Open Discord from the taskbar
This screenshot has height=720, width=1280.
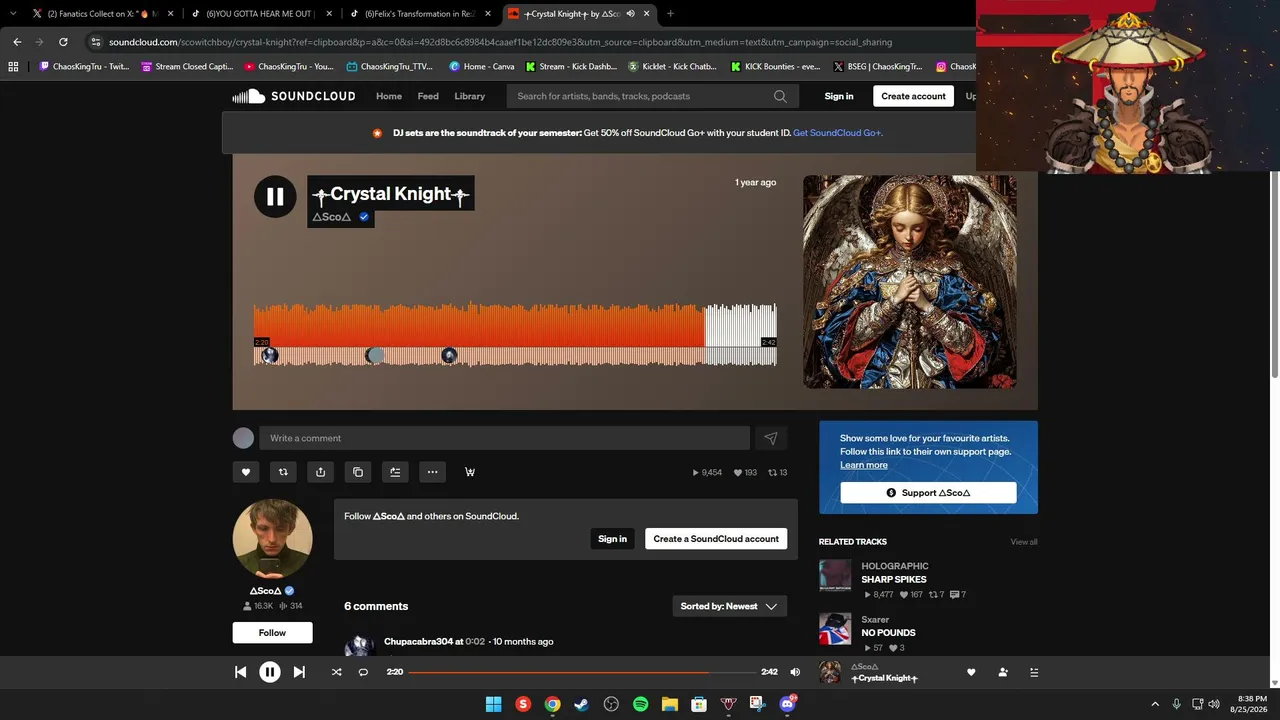pos(787,704)
